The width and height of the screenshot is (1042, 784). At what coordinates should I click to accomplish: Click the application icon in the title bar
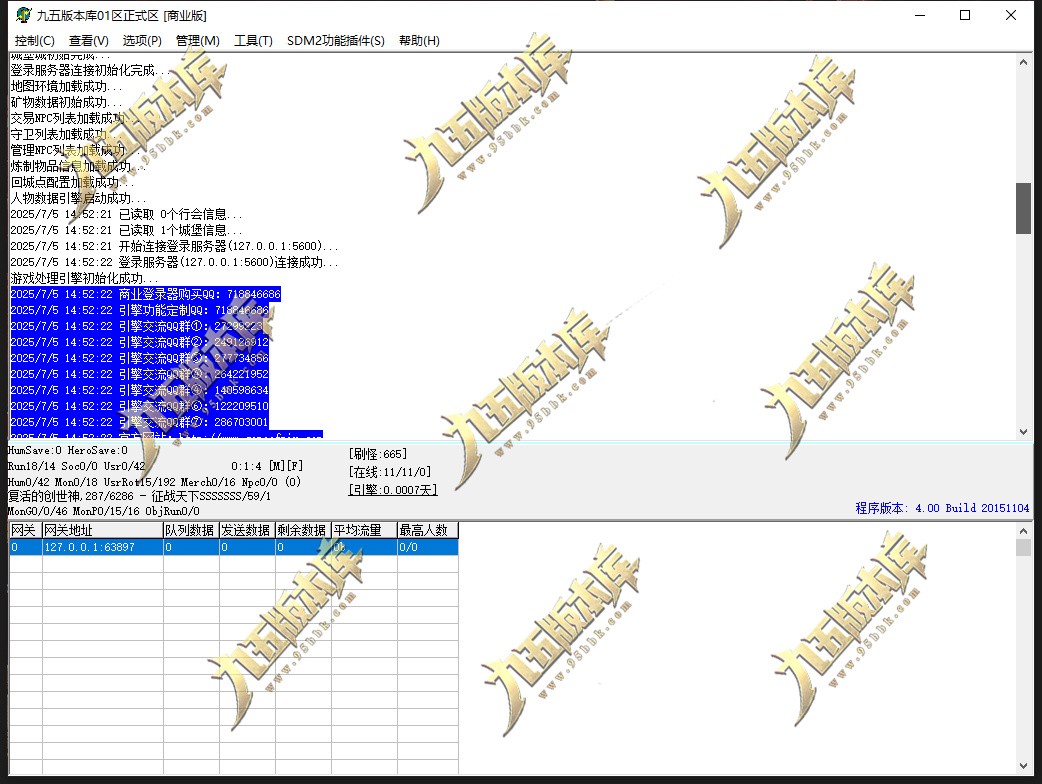(23, 15)
